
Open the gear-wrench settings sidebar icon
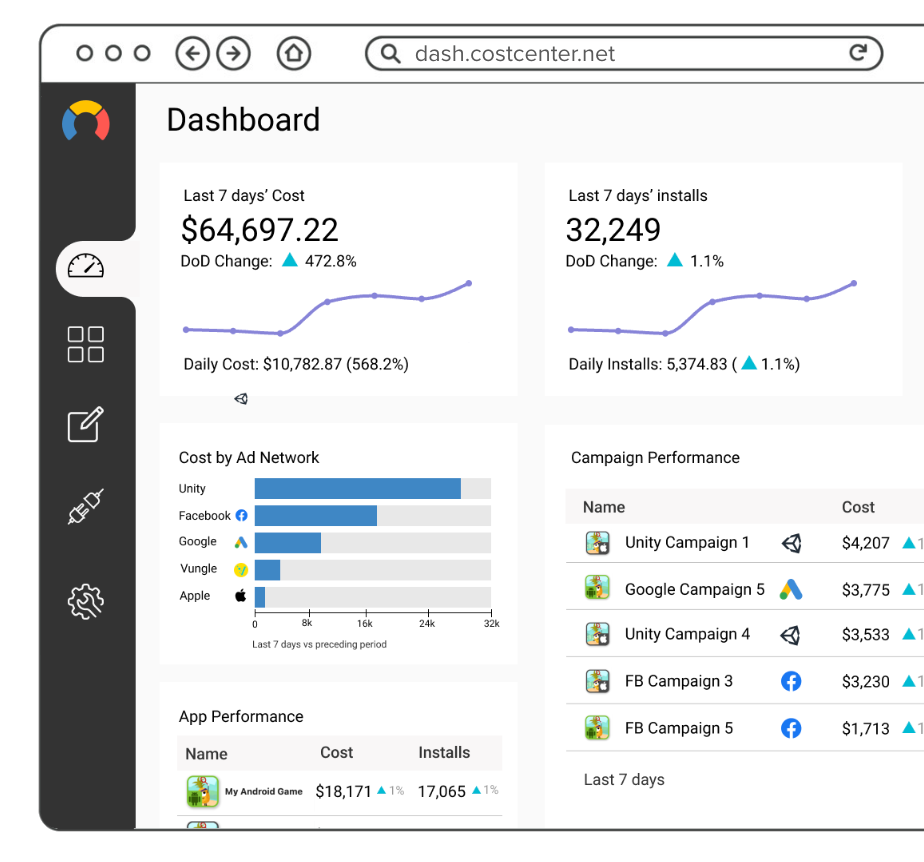86,602
